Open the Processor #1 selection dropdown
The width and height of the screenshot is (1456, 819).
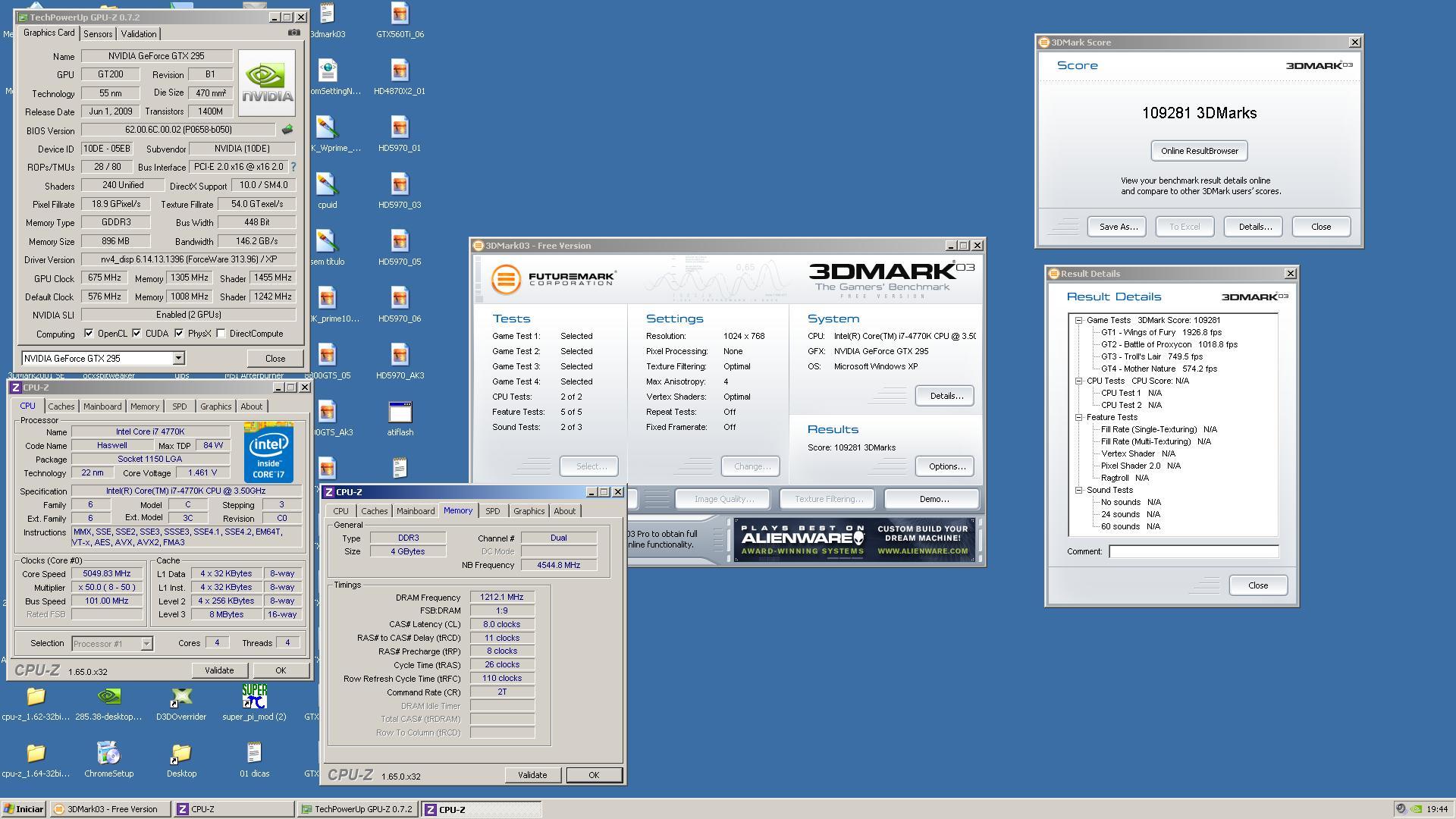[146, 644]
